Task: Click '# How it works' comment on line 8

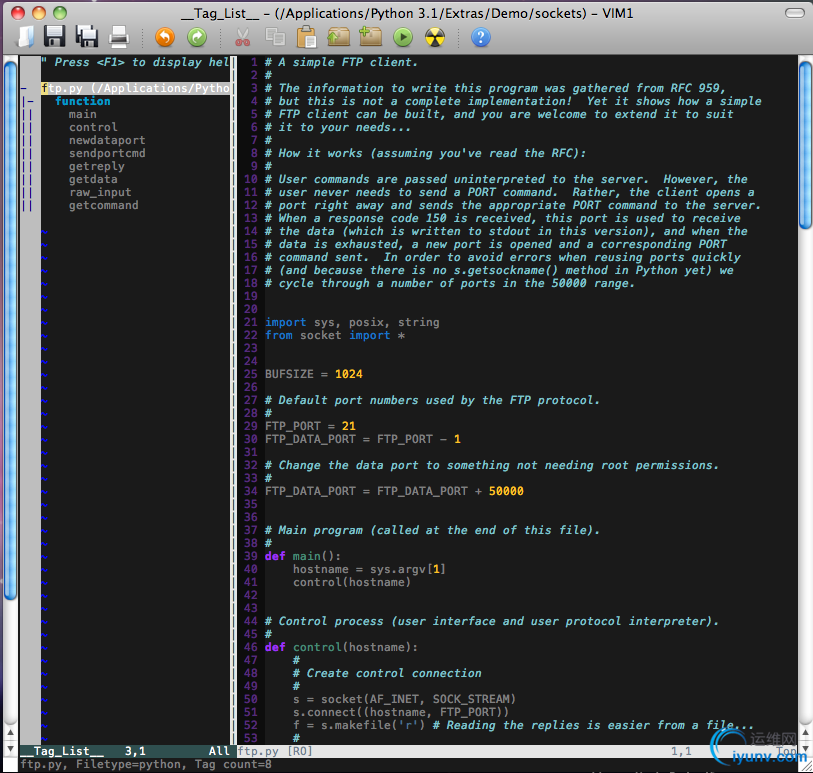Action: [x=425, y=153]
